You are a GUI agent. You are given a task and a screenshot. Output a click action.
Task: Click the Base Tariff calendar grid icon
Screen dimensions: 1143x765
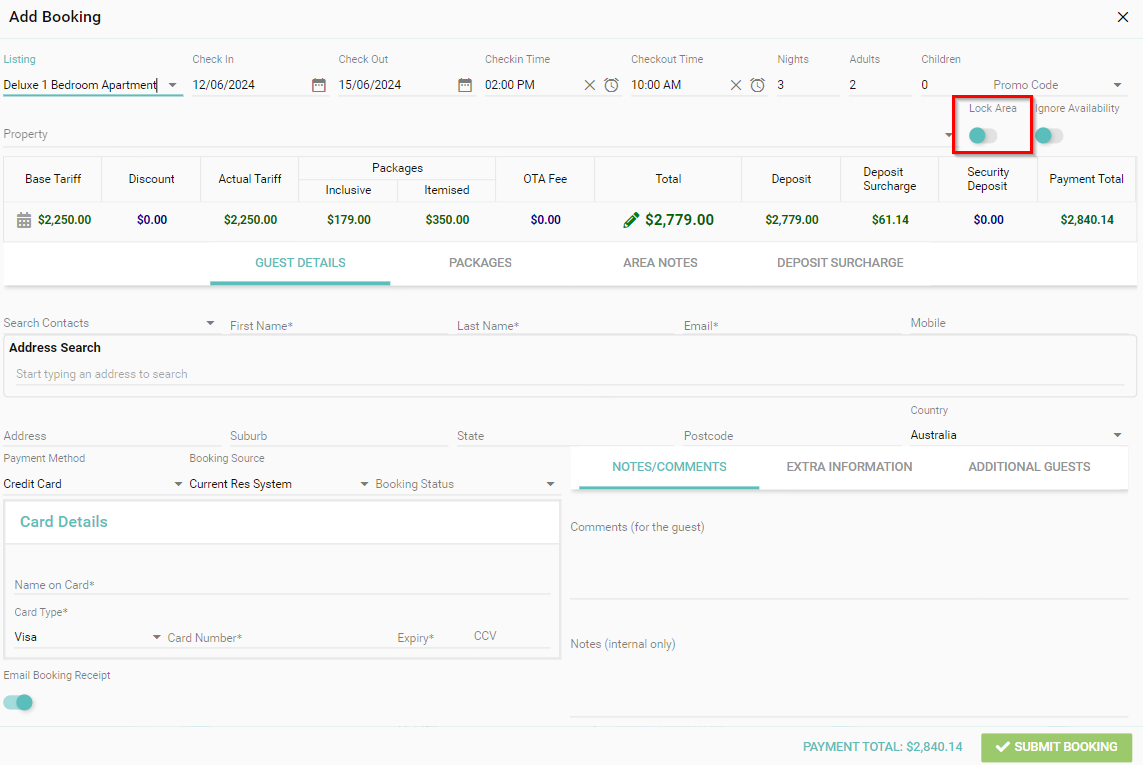(24, 220)
